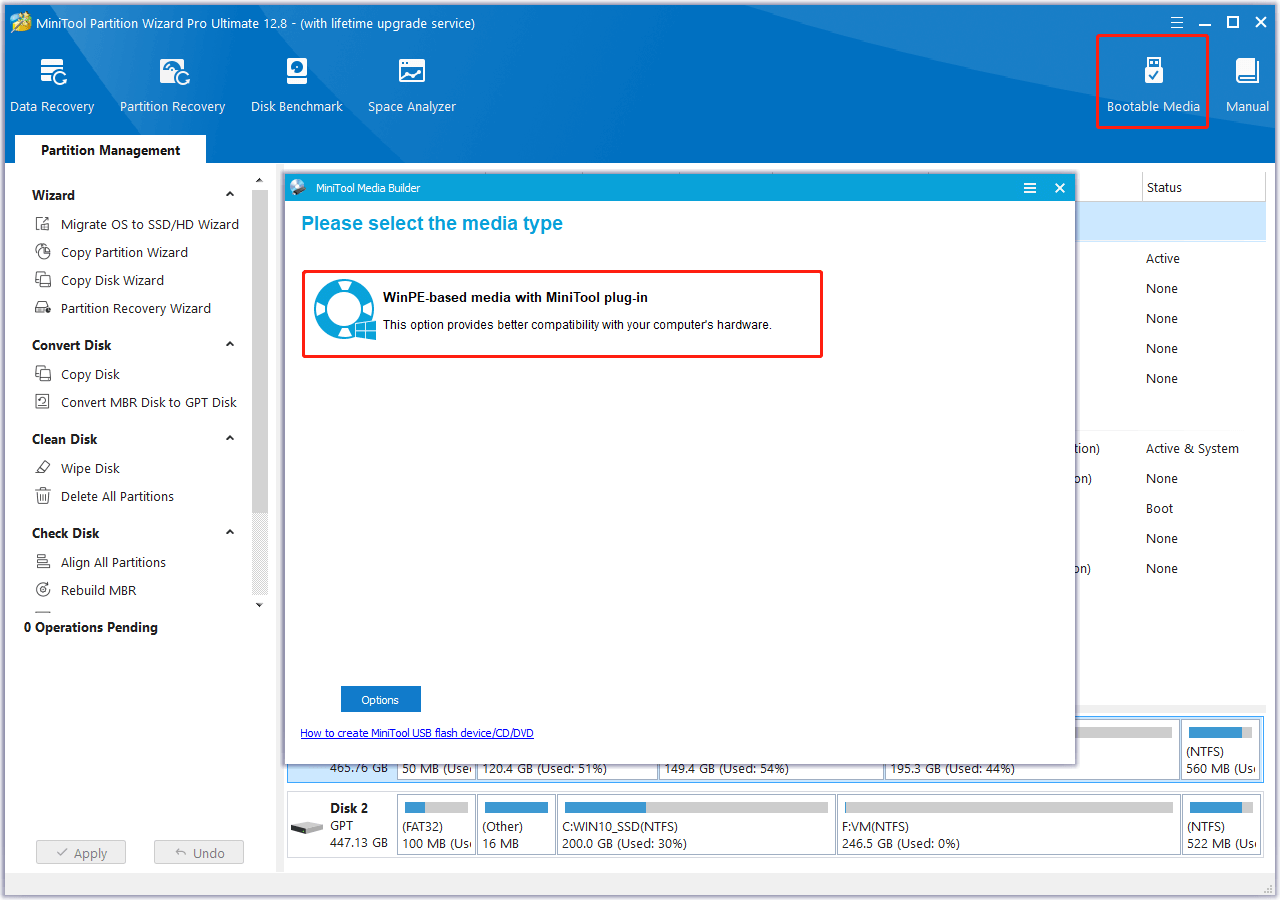
Task: Select Partition Recovery Wizard entry
Action: (136, 308)
